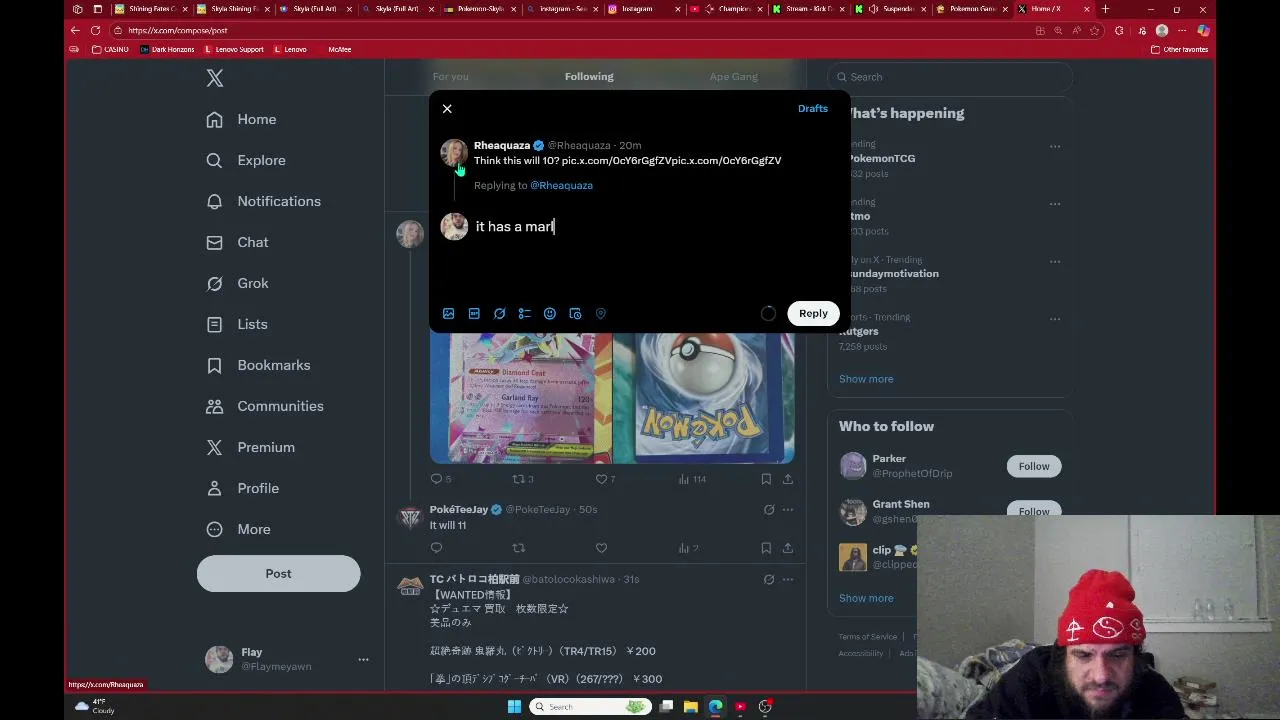Open the PokemonTCG trending topic
This screenshot has width=1280, height=720.
(x=881, y=158)
